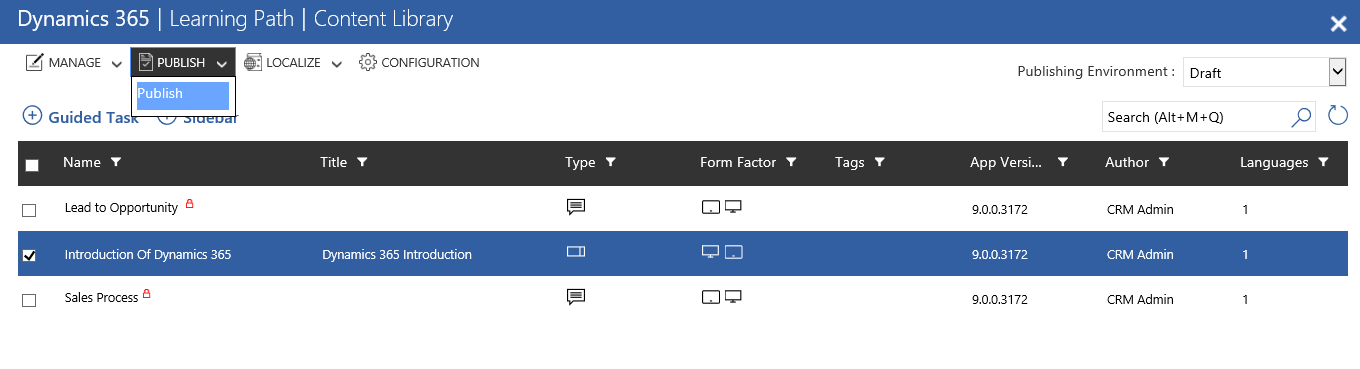
Task: Click the Name column filter icon
Action: pos(115,162)
